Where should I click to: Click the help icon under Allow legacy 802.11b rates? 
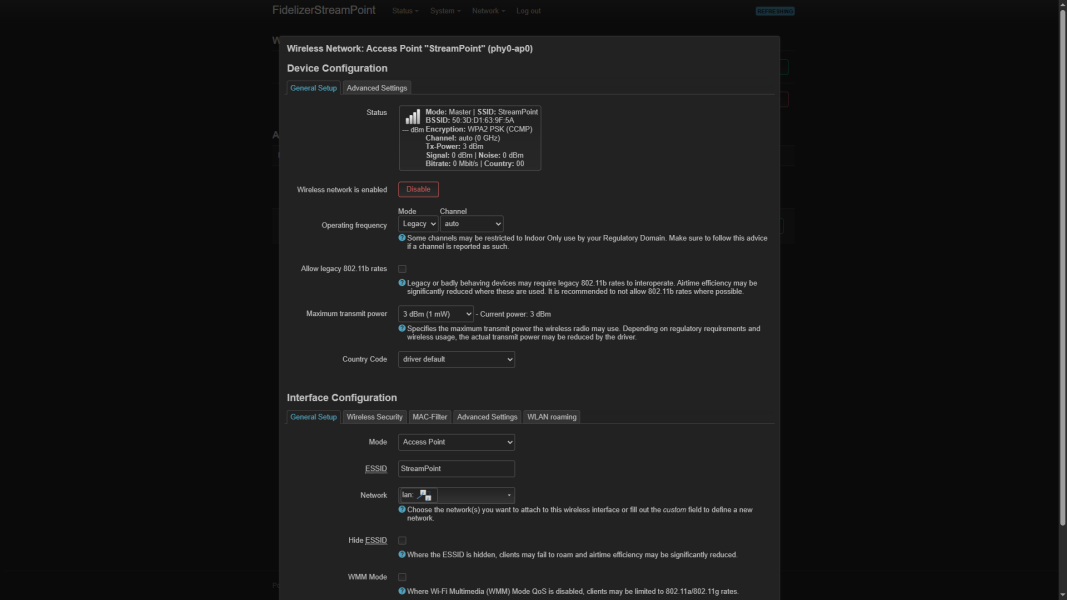click(x=402, y=283)
